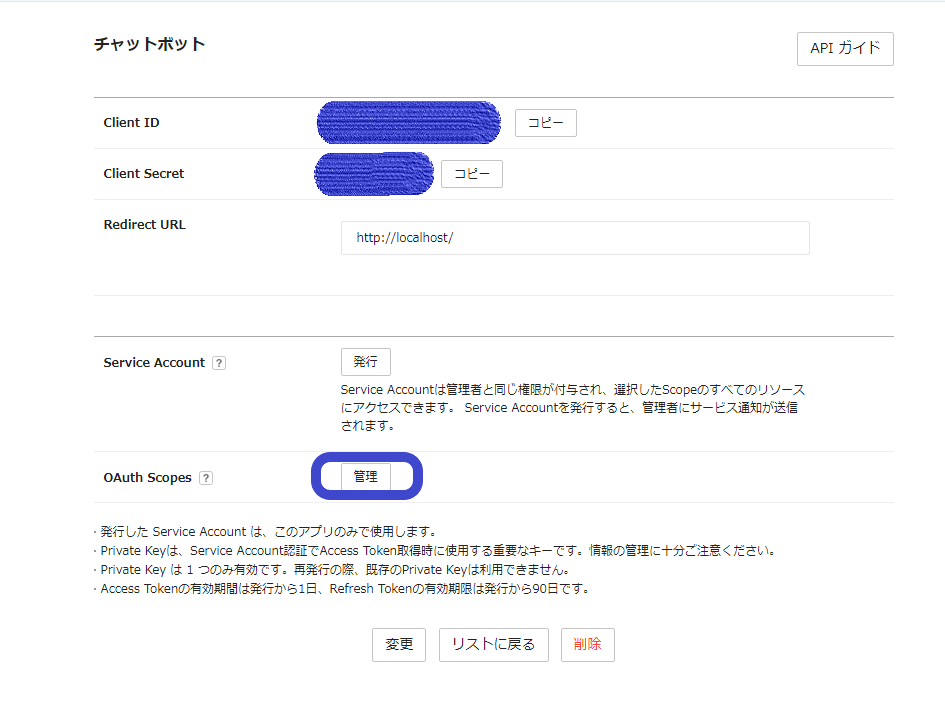The image size is (945, 713).
Task: Copy the Client Secret with its コピー button
Action: [471, 173]
